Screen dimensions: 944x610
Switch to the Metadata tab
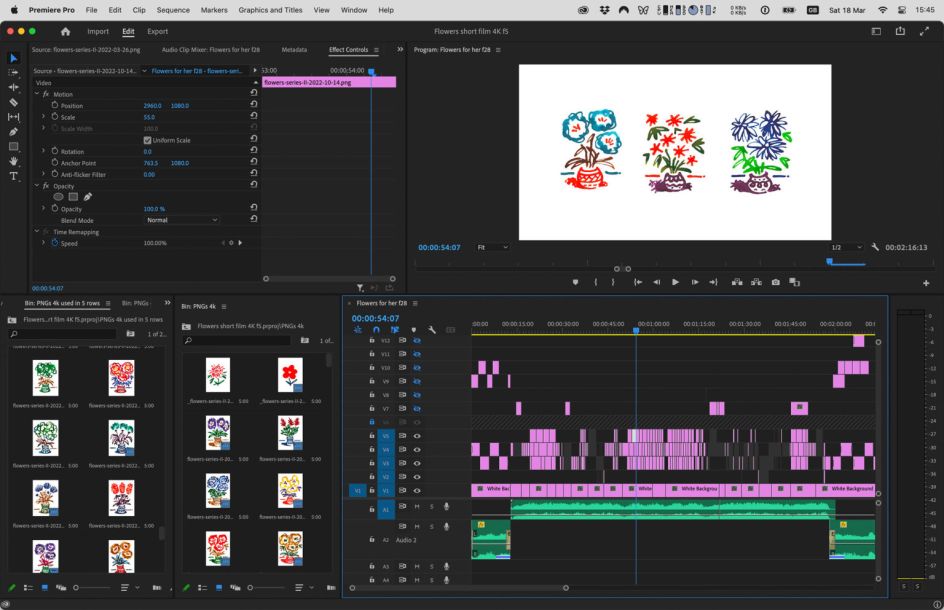click(x=294, y=49)
